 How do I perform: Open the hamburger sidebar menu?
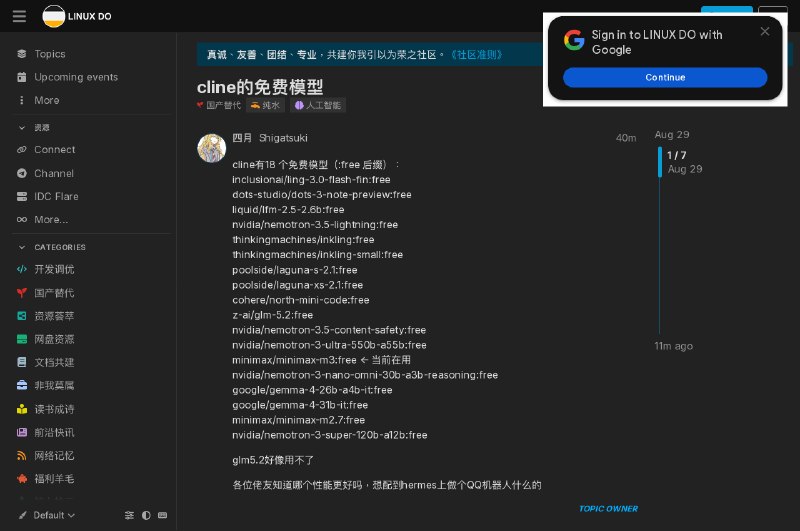pyautogui.click(x=19, y=16)
